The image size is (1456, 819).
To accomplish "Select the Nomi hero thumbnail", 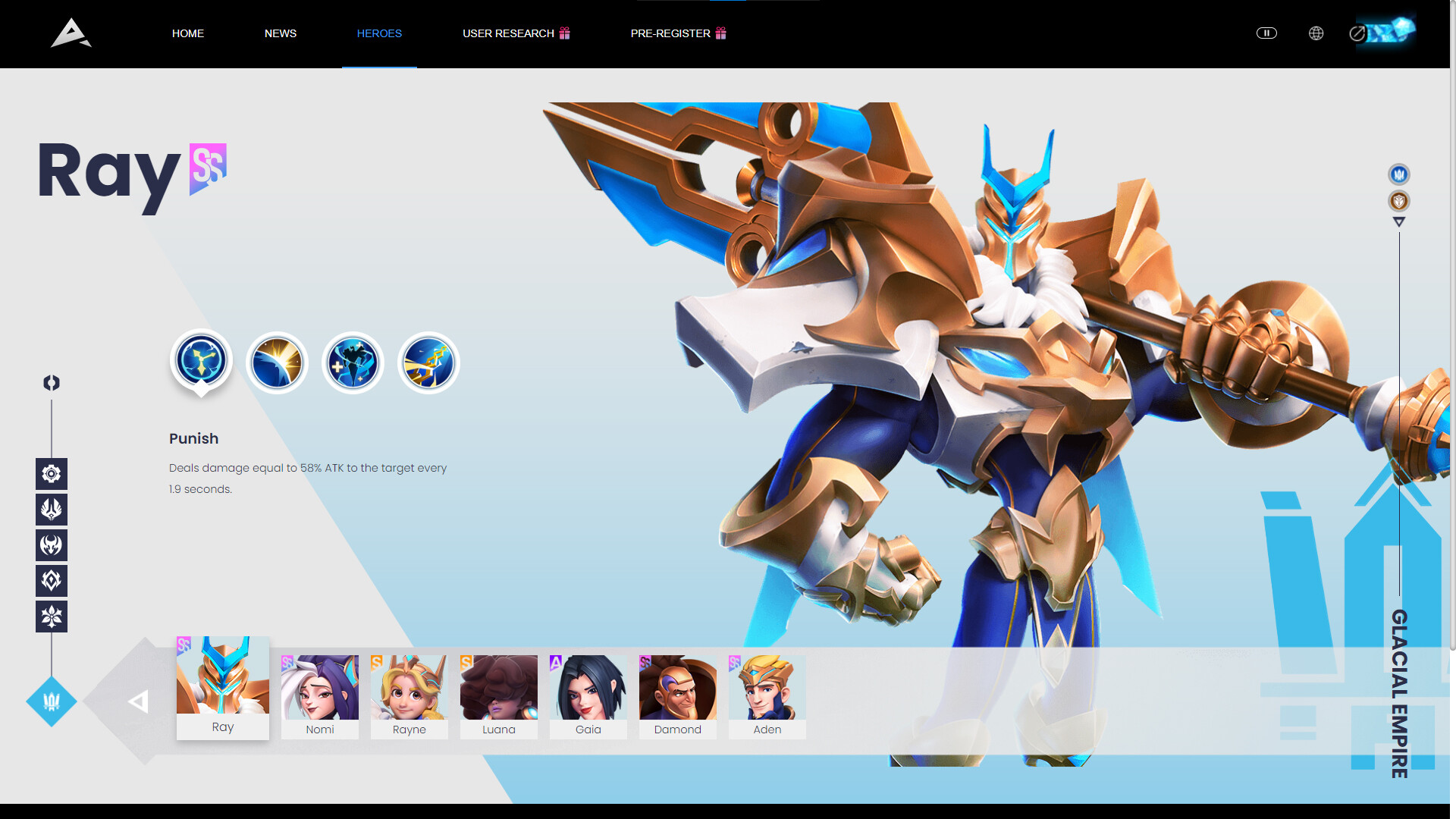I will [x=319, y=695].
